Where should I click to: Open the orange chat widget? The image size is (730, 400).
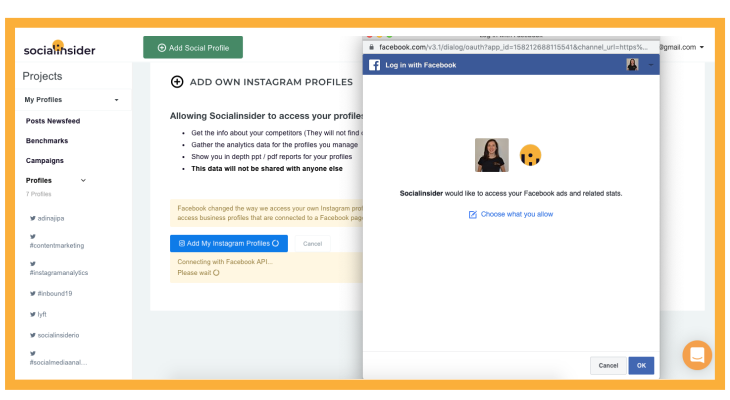click(x=697, y=355)
